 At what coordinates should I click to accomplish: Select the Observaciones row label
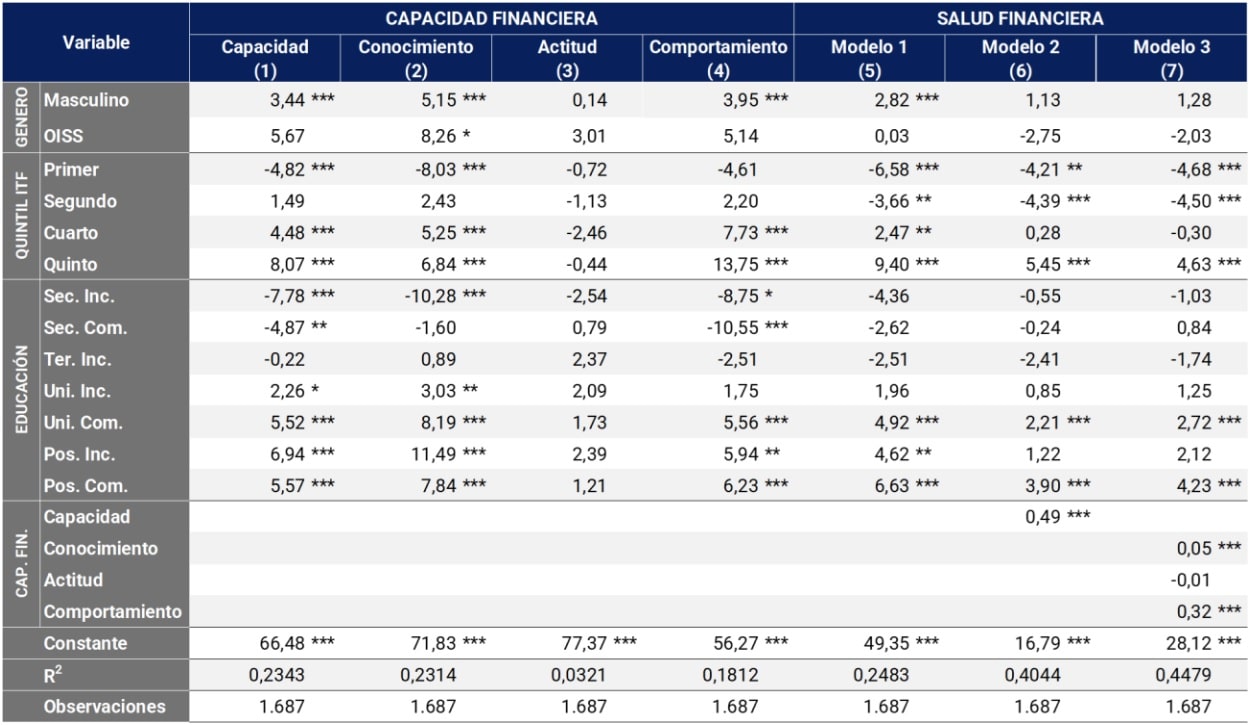105,706
